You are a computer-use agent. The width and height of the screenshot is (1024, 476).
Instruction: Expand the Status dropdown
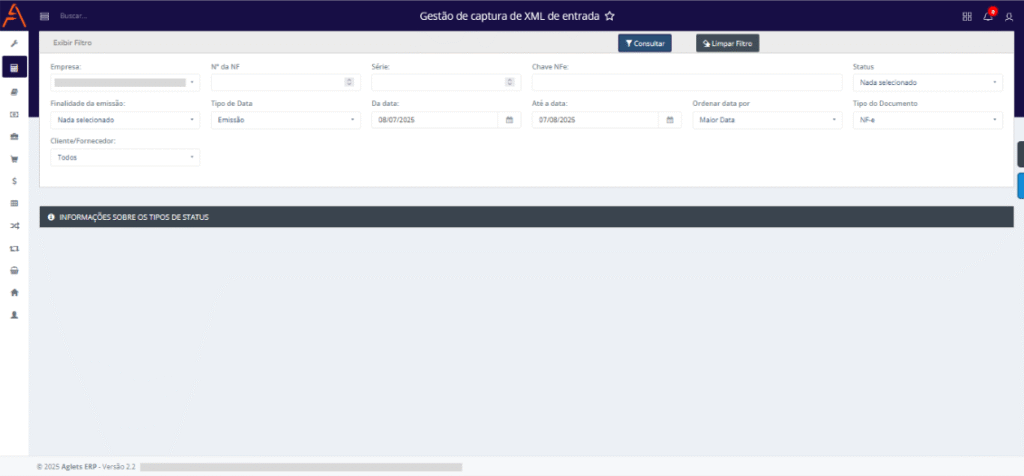pyautogui.click(x=927, y=83)
